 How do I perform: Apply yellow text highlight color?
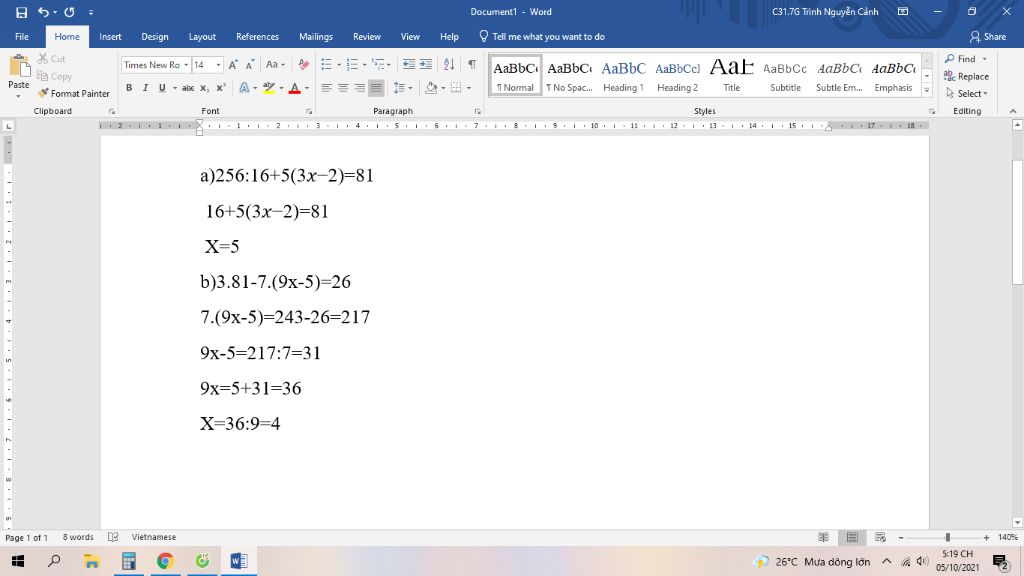pos(268,88)
